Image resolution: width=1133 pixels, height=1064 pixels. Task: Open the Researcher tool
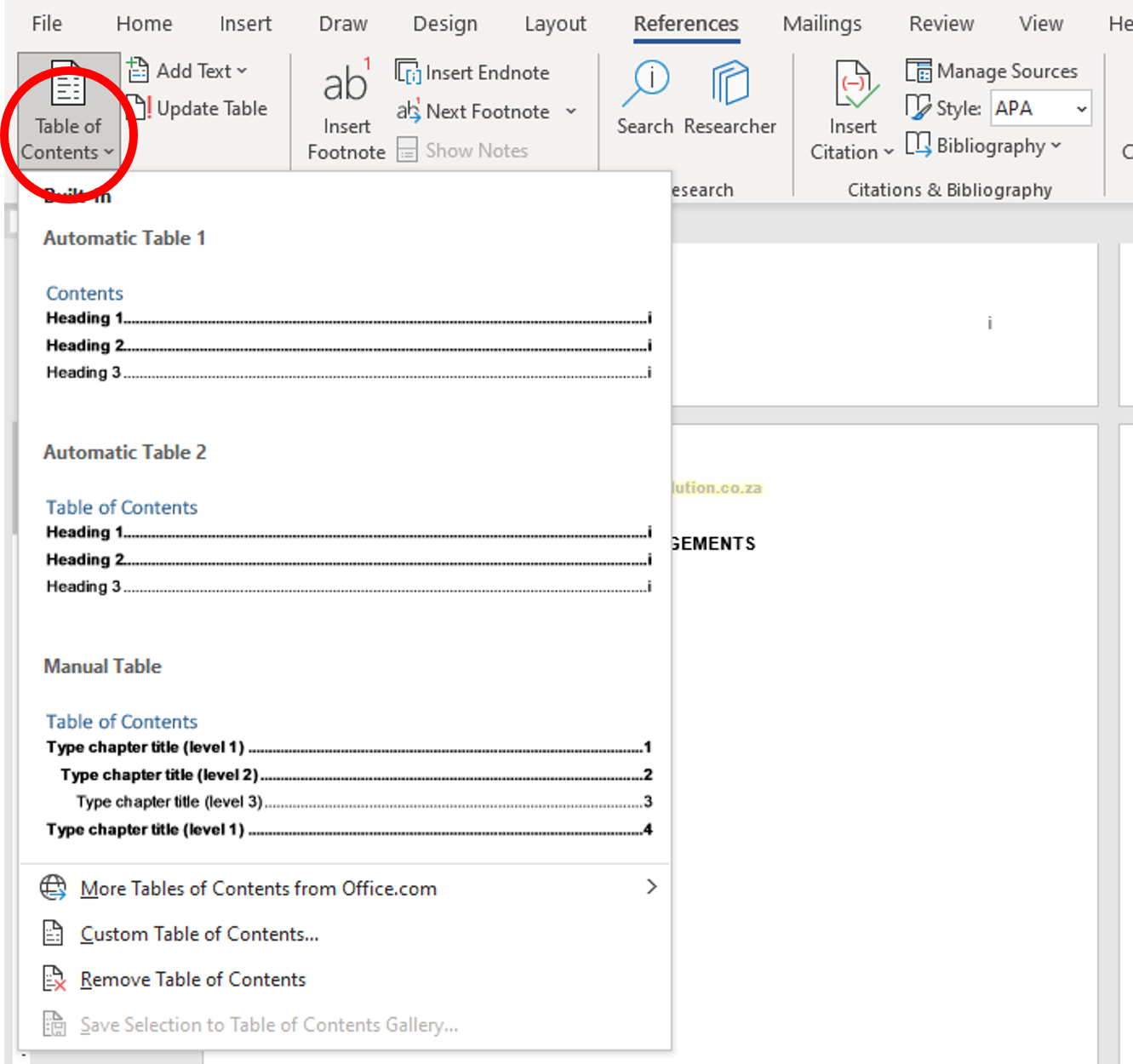pyautogui.click(x=730, y=84)
